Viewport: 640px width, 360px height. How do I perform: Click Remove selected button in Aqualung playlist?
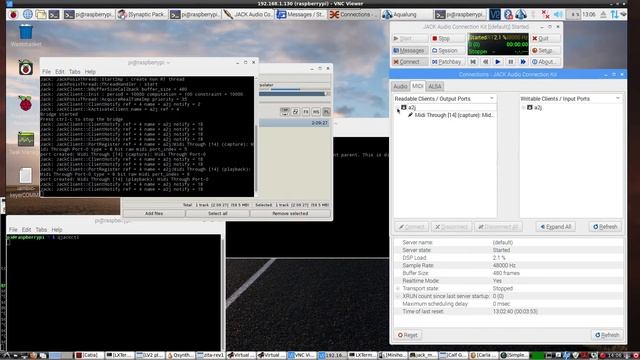[290, 213]
